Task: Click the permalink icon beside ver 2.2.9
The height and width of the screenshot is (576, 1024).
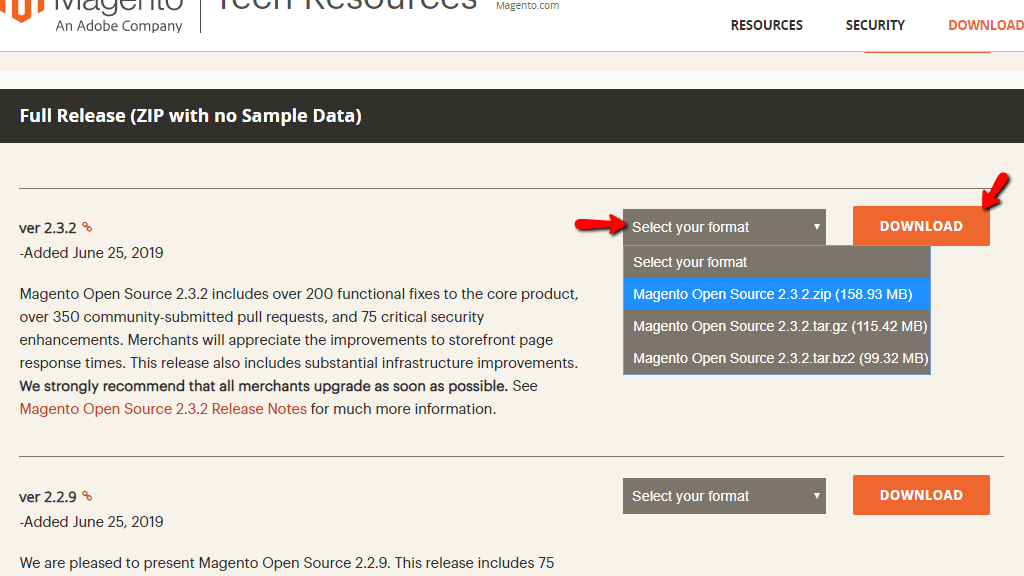Action: pos(87,496)
